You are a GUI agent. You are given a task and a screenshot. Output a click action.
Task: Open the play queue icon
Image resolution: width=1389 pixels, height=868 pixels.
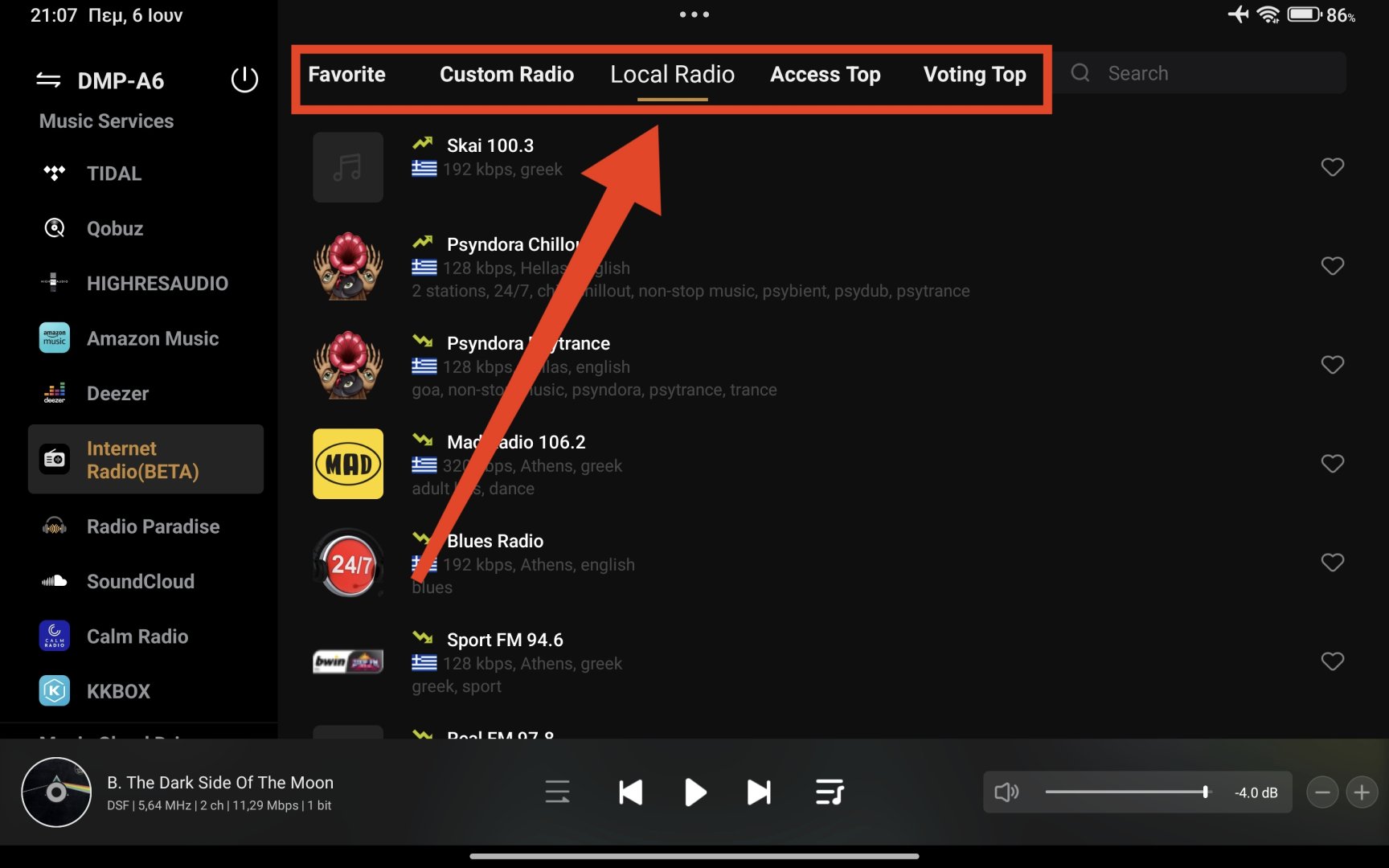pyautogui.click(x=830, y=792)
